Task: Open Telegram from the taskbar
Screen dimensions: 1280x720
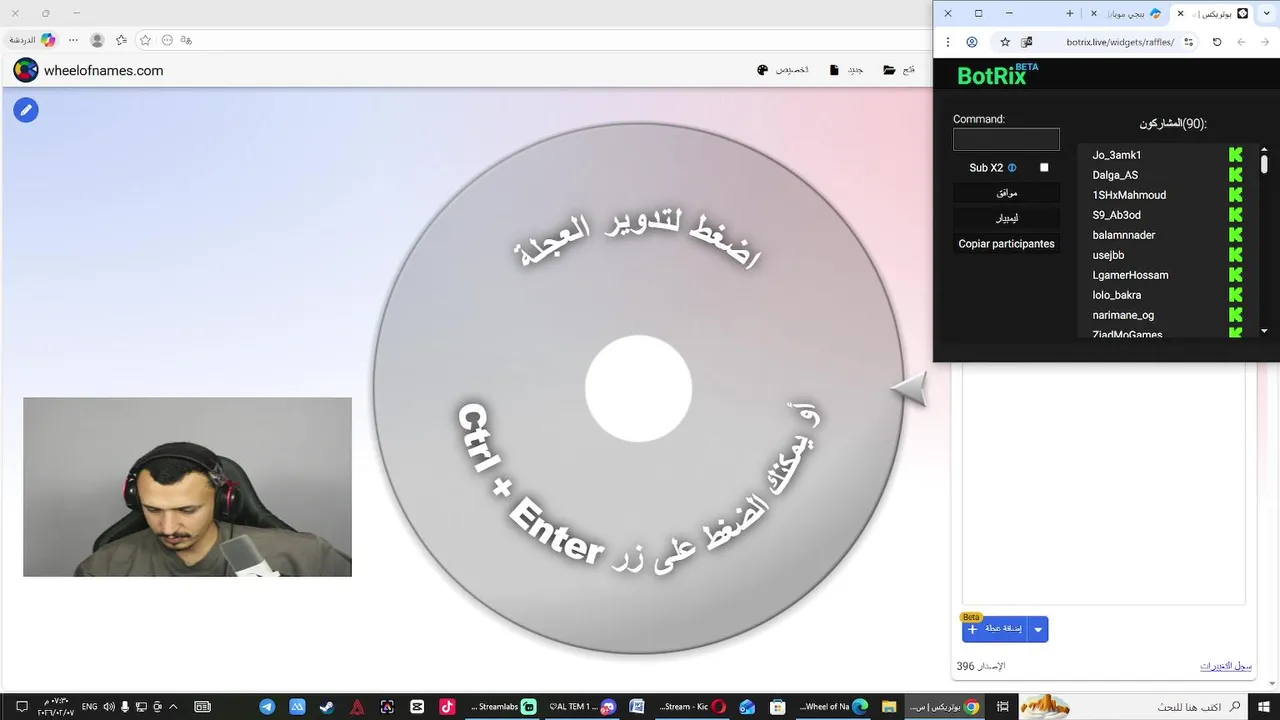Action: [x=267, y=706]
